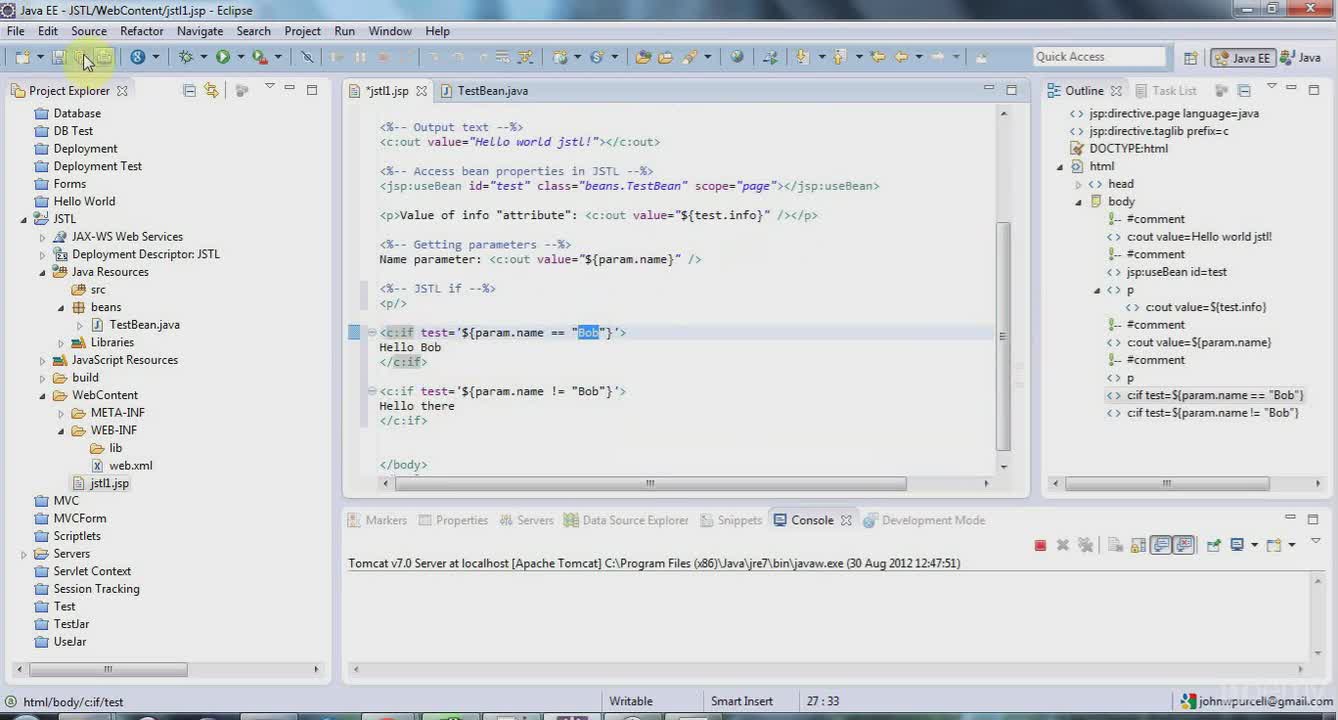This screenshot has height=720, width=1338.
Task: Expand the Servers project node
Action: point(24,554)
